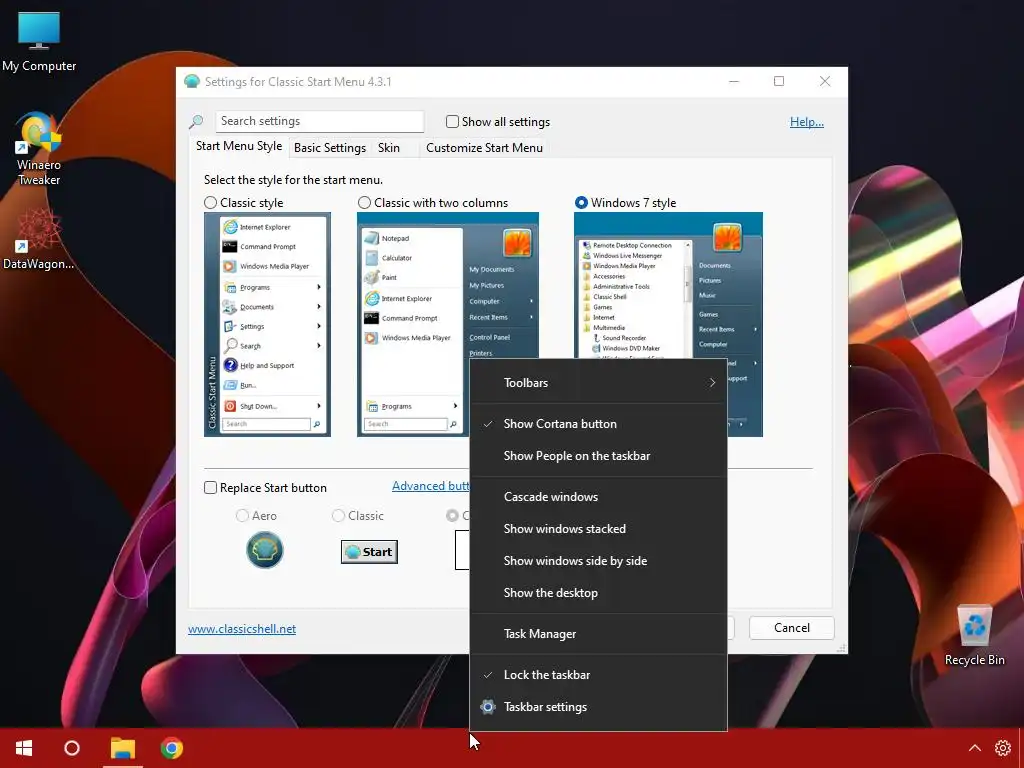The width and height of the screenshot is (1024, 768).
Task: Open Cortana from the taskbar circle
Action: [x=72, y=748]
